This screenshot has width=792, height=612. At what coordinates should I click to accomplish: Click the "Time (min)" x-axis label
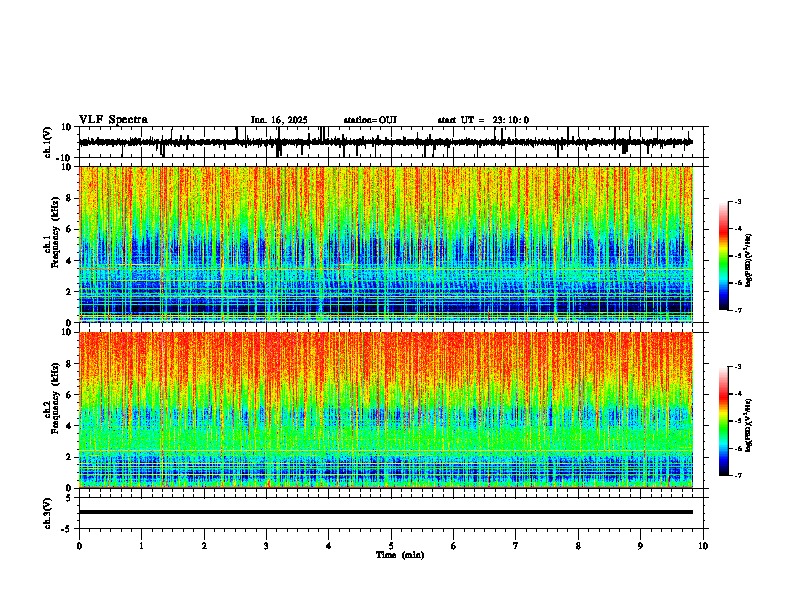point(400,555)
